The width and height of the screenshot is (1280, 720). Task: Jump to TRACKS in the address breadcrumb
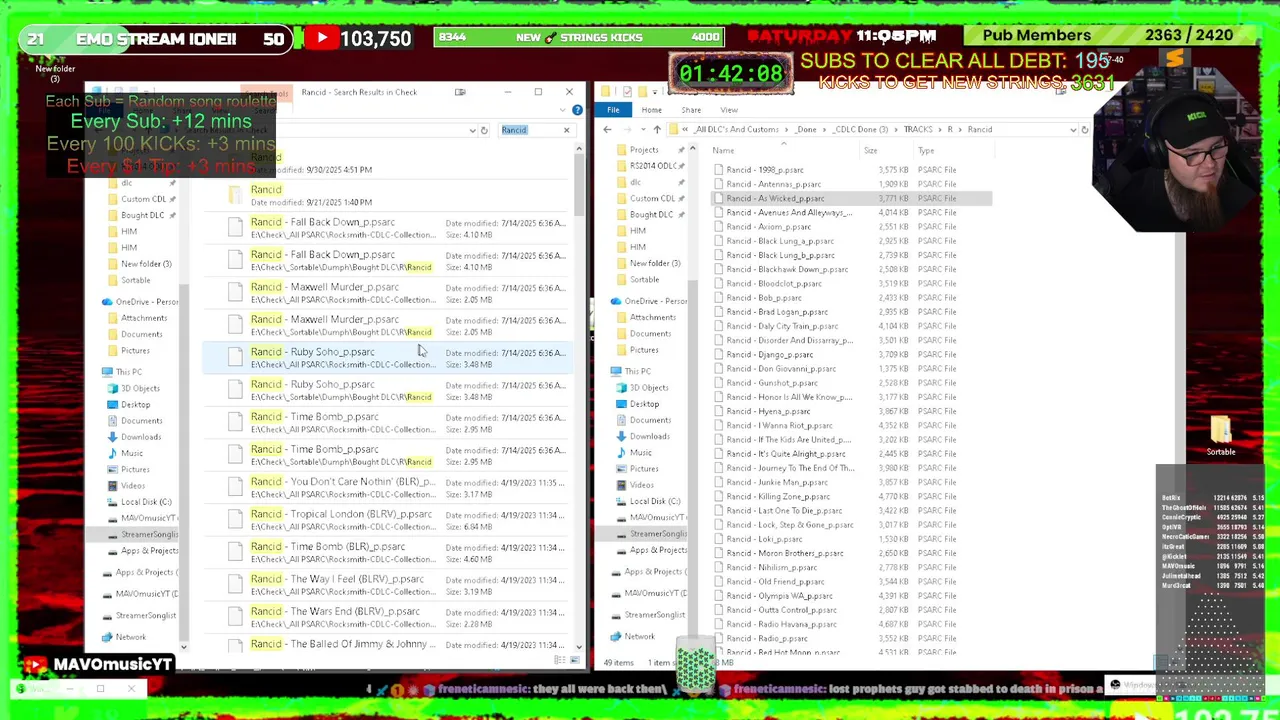(x=917, y=129)
